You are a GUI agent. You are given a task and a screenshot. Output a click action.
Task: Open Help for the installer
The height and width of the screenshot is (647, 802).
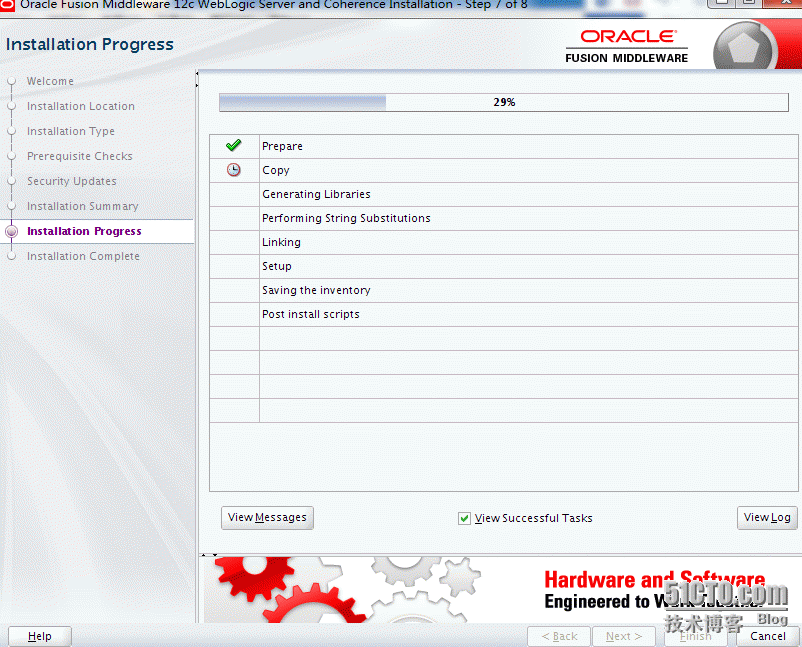[x=39, y=636]
